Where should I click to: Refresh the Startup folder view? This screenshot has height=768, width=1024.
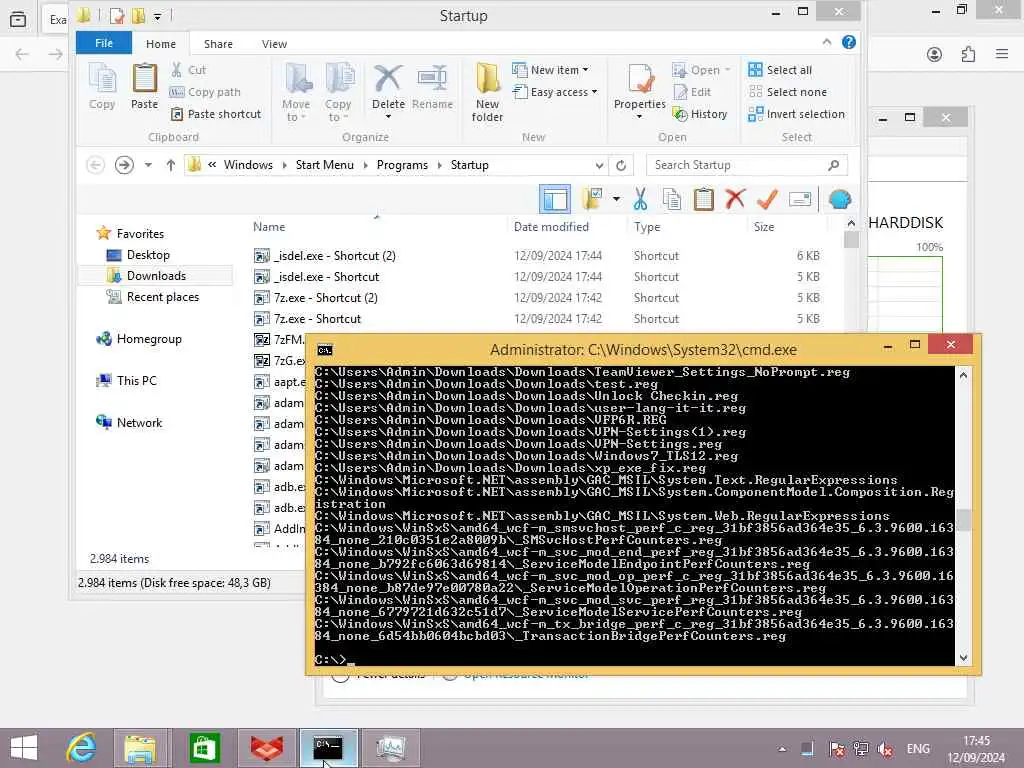621,165
